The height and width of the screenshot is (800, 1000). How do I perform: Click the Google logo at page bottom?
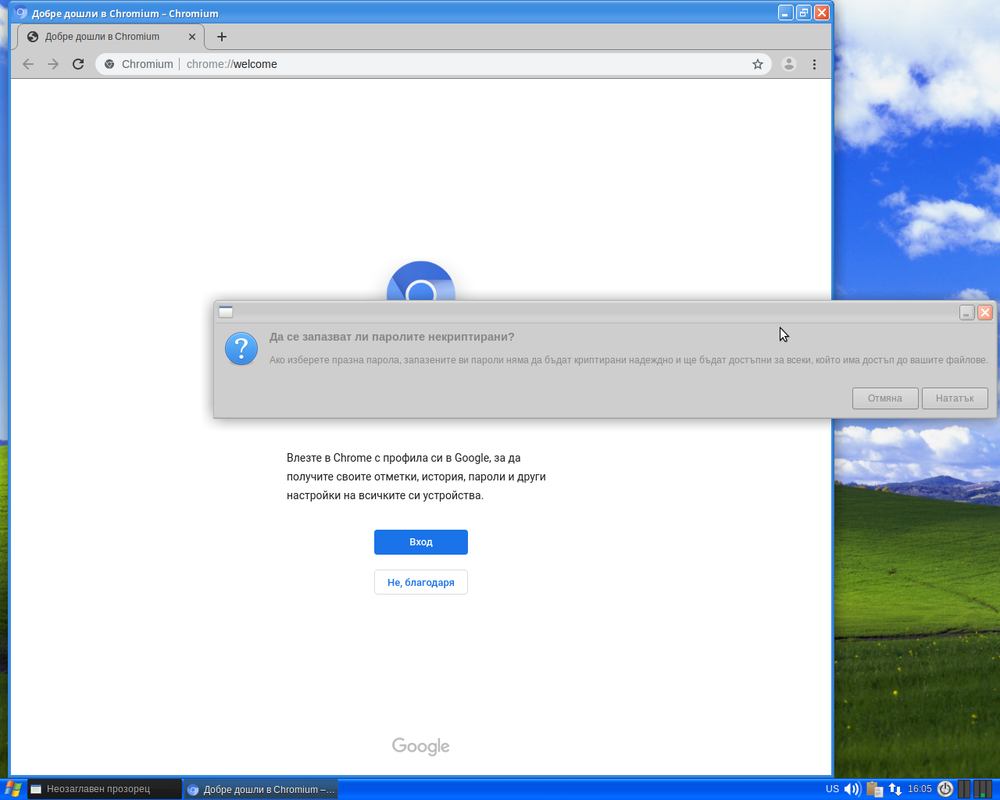420,746
